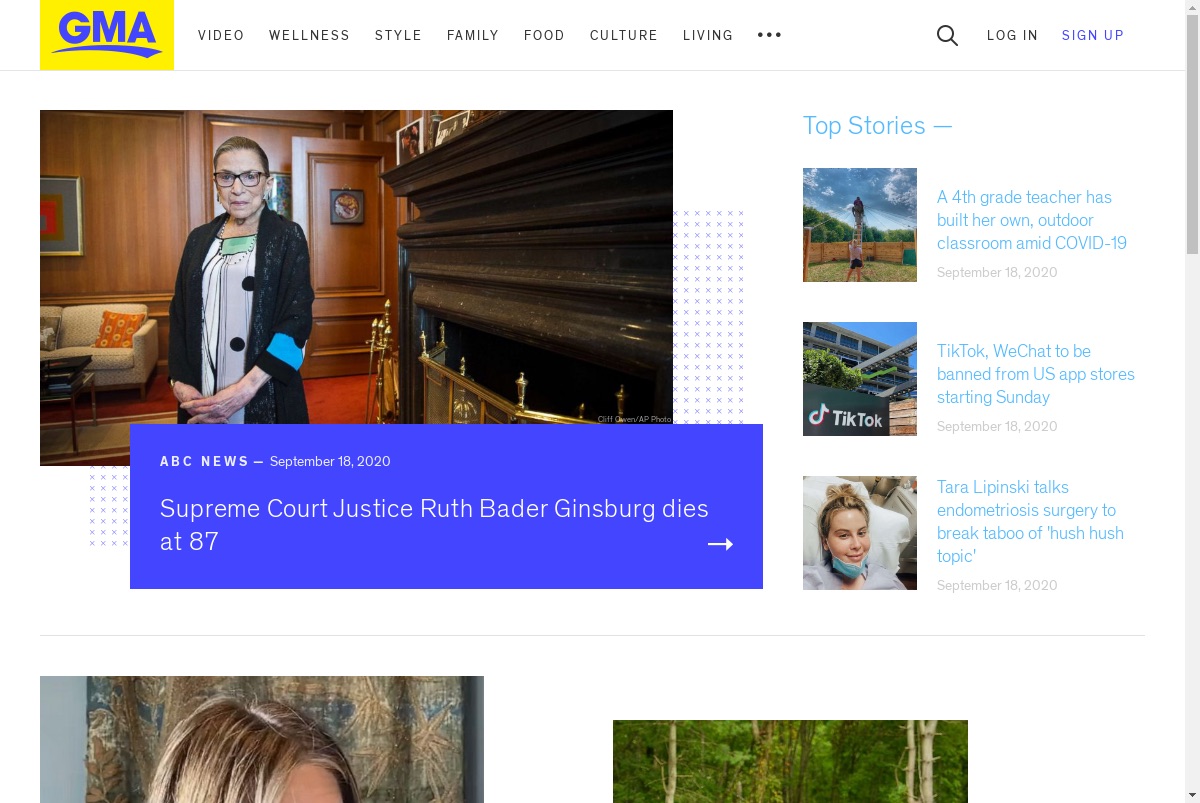This screenshot has height=803, width=1200.
Task: Open the Living section
Action: (x=708, y=35)
